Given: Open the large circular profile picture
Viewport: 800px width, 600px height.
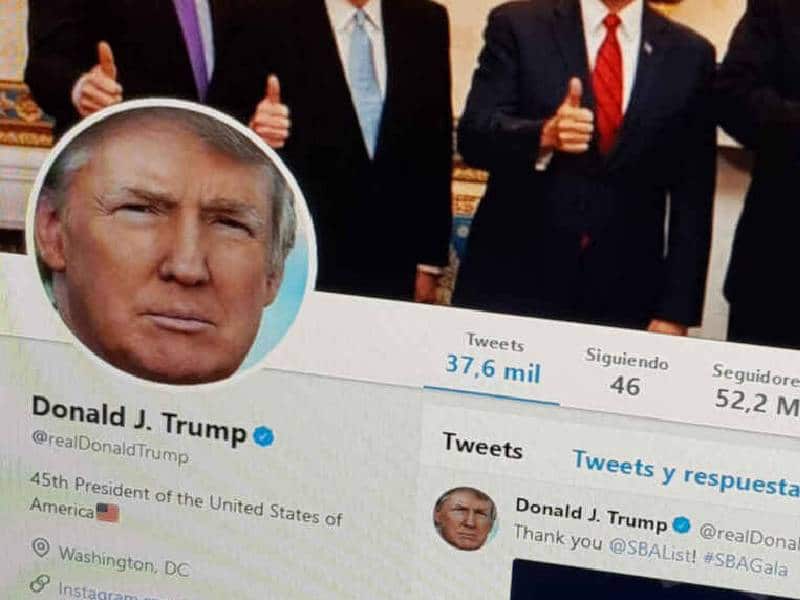Looking at the screenshot, I should (170, 243).
